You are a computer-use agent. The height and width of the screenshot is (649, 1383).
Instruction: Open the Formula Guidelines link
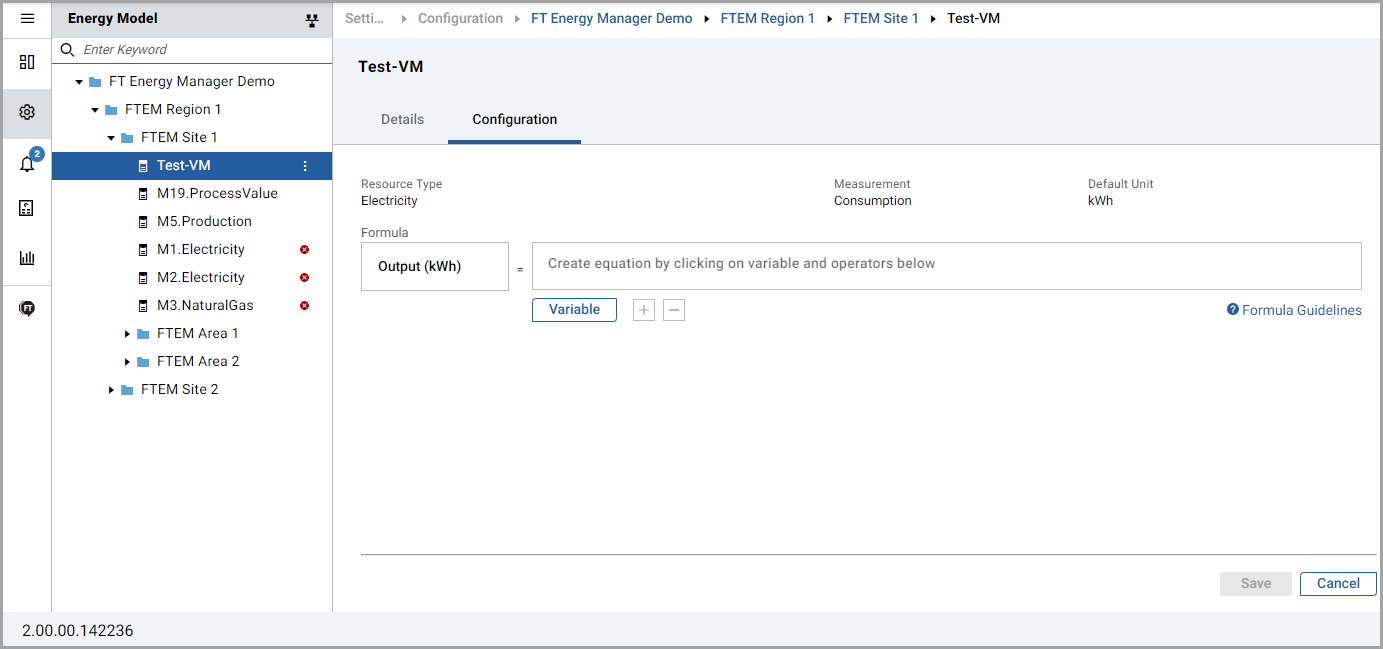pos(1294,310)
